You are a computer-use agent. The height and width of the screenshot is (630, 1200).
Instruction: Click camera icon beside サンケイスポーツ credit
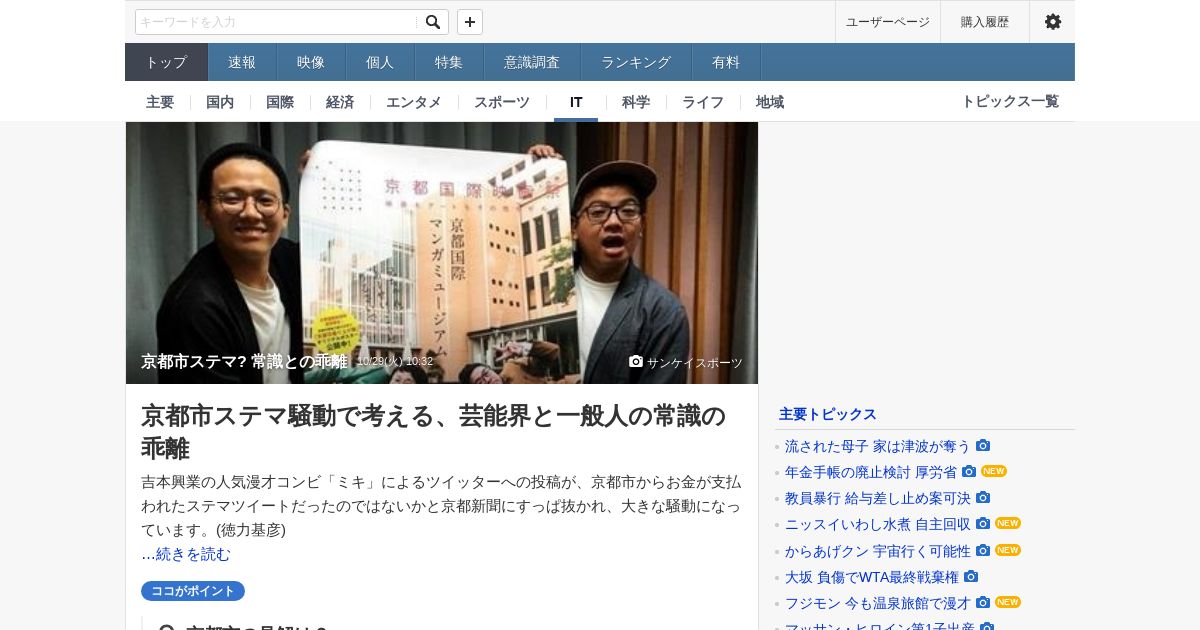pyautogui.click(x=636, y=361)
